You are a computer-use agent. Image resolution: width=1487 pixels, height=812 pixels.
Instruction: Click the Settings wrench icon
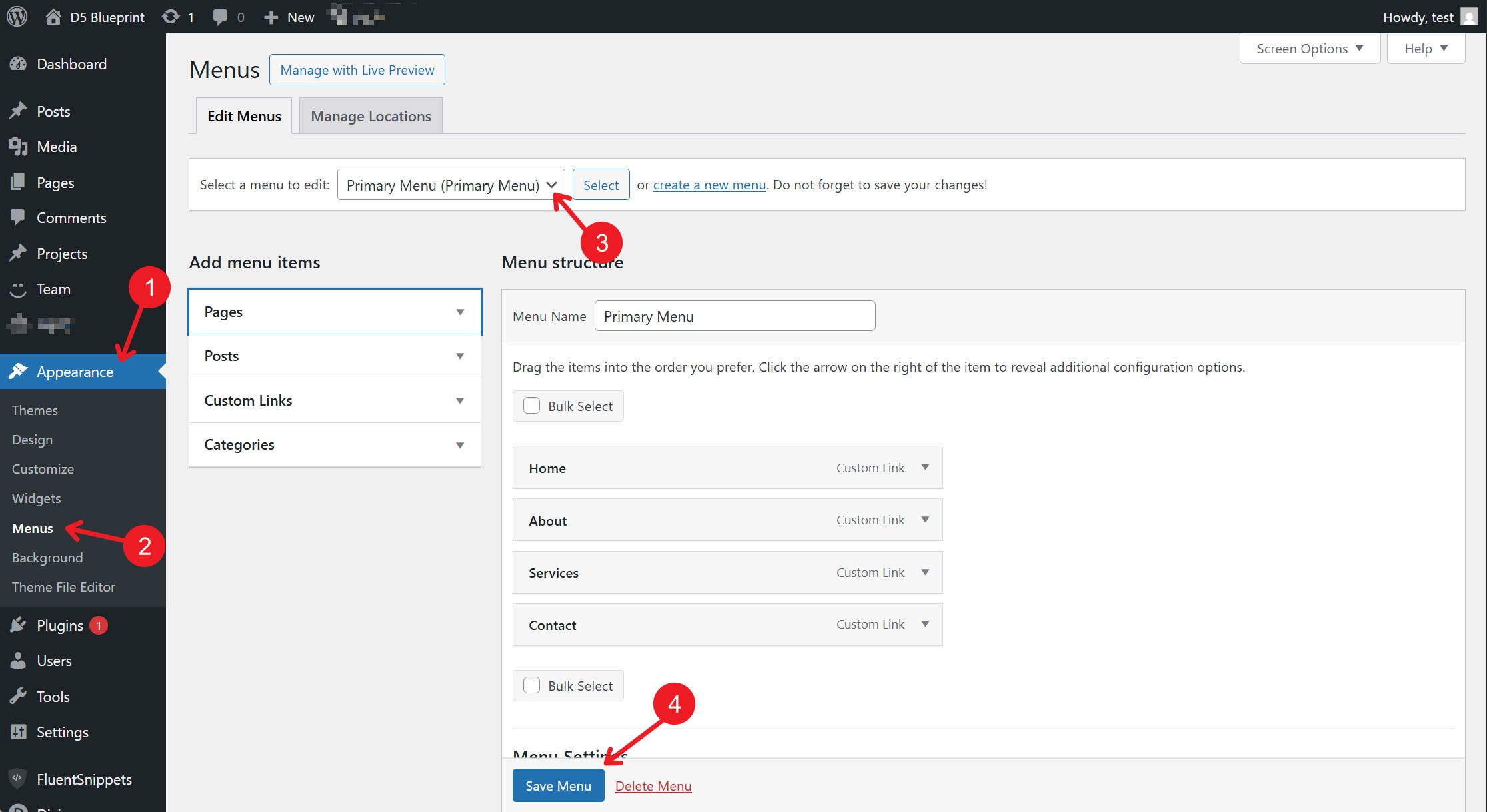coord(18,732)
